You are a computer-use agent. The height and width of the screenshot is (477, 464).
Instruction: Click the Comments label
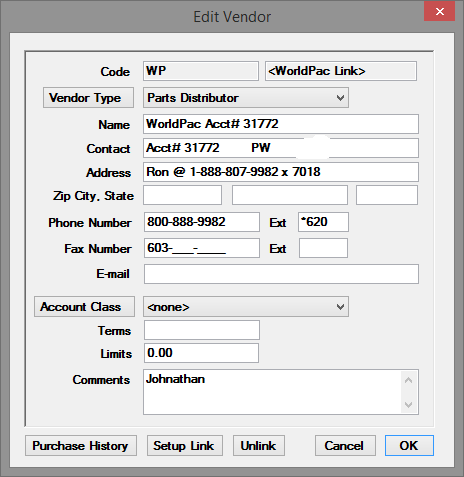(101, 380)
